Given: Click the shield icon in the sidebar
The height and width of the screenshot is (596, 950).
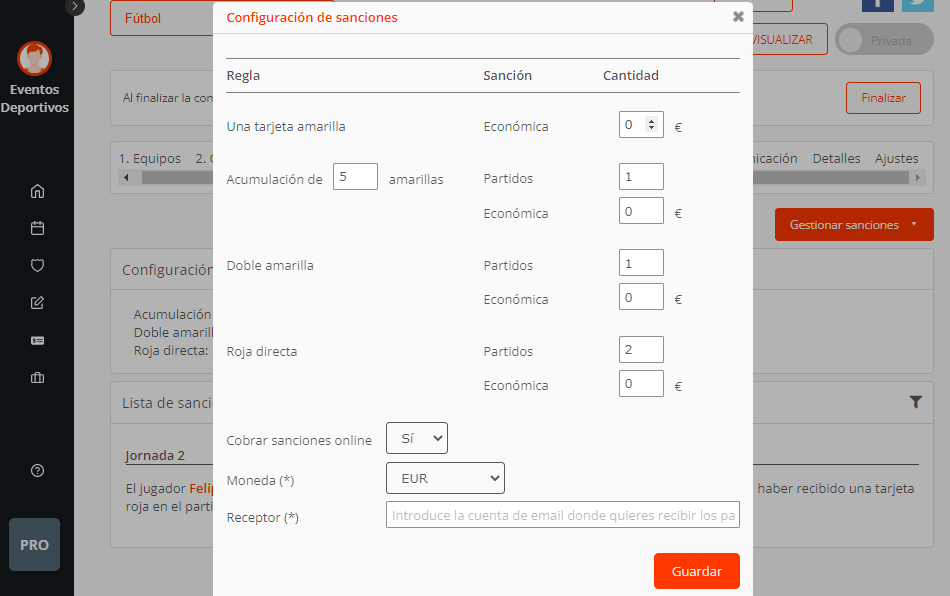Looking at the screenshot, I should tap(37, 265).
